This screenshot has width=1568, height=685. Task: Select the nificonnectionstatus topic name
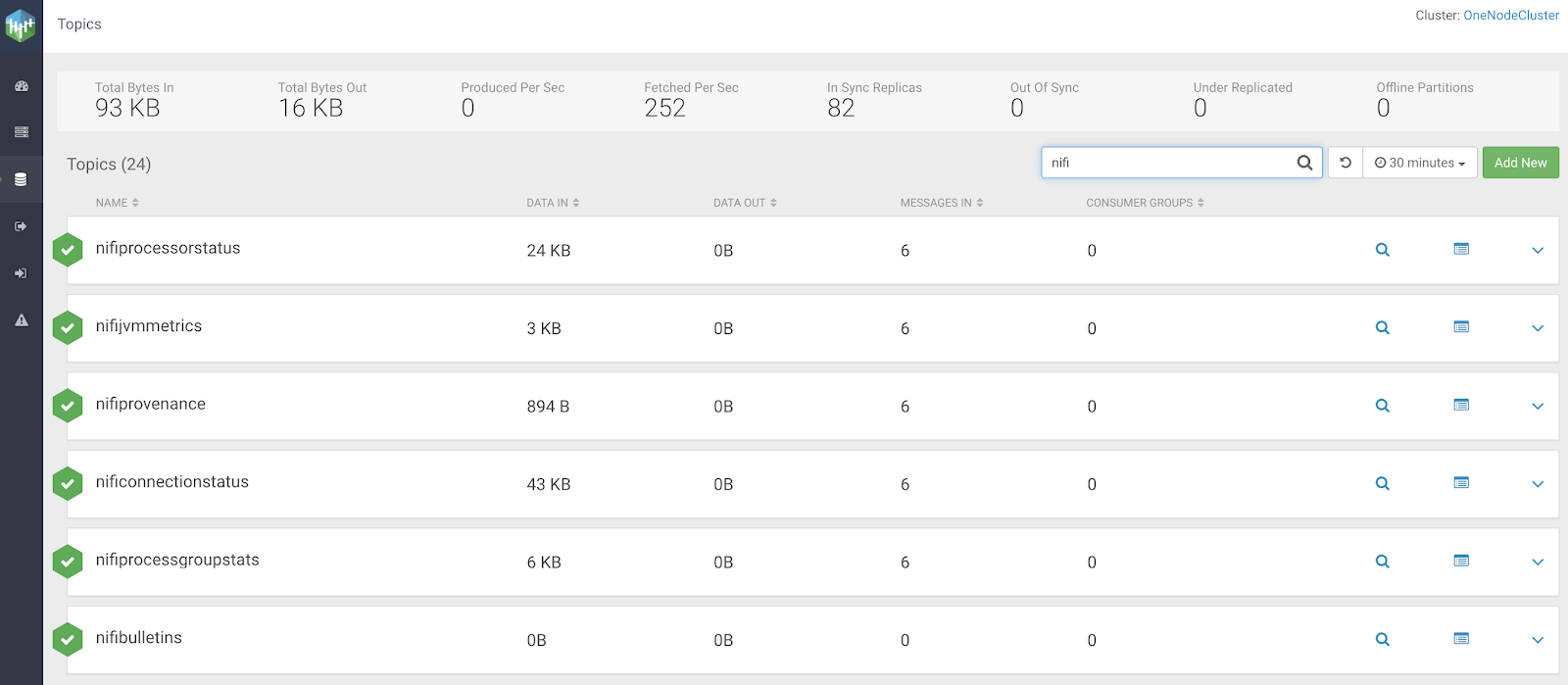click(x=172, y=482)
